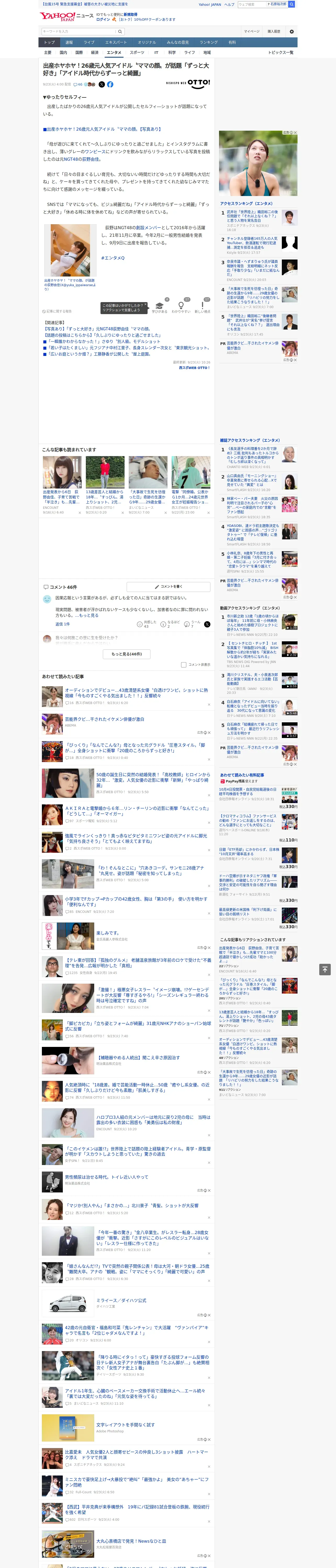The height and width of the screenshot is (1568, 336).
Task: Open マイページ link
Action: [251, 32]
